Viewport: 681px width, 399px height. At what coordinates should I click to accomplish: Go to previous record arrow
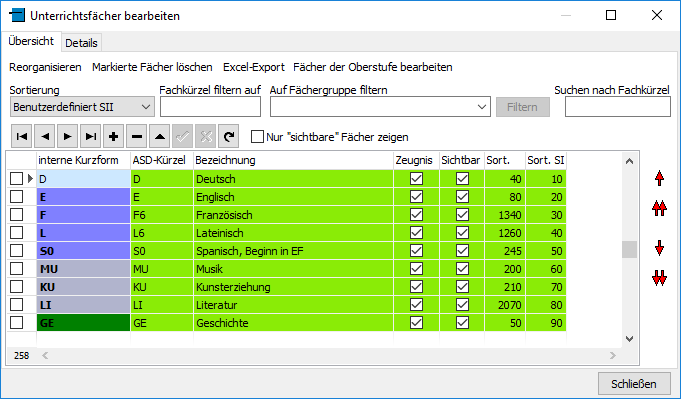[44, 137]
